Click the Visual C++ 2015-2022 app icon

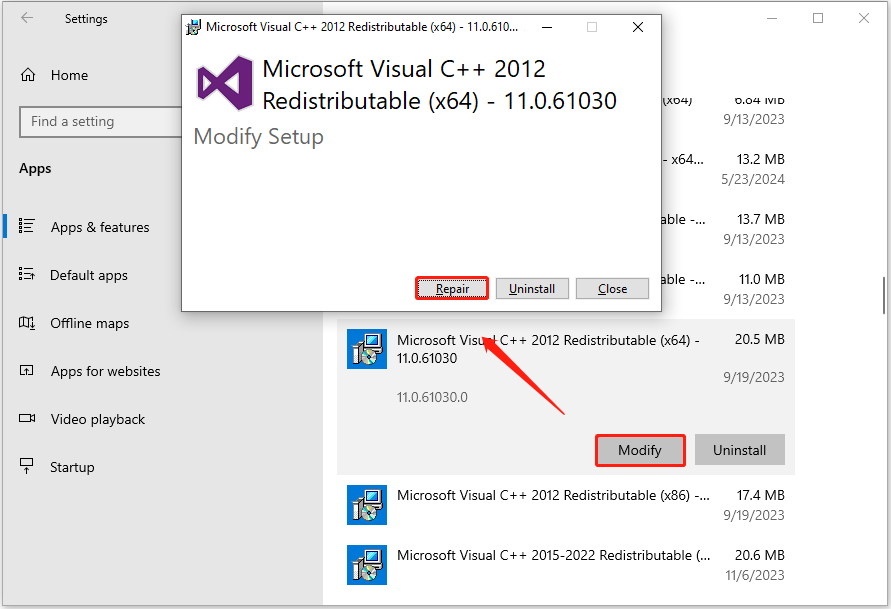coord(367,565)
